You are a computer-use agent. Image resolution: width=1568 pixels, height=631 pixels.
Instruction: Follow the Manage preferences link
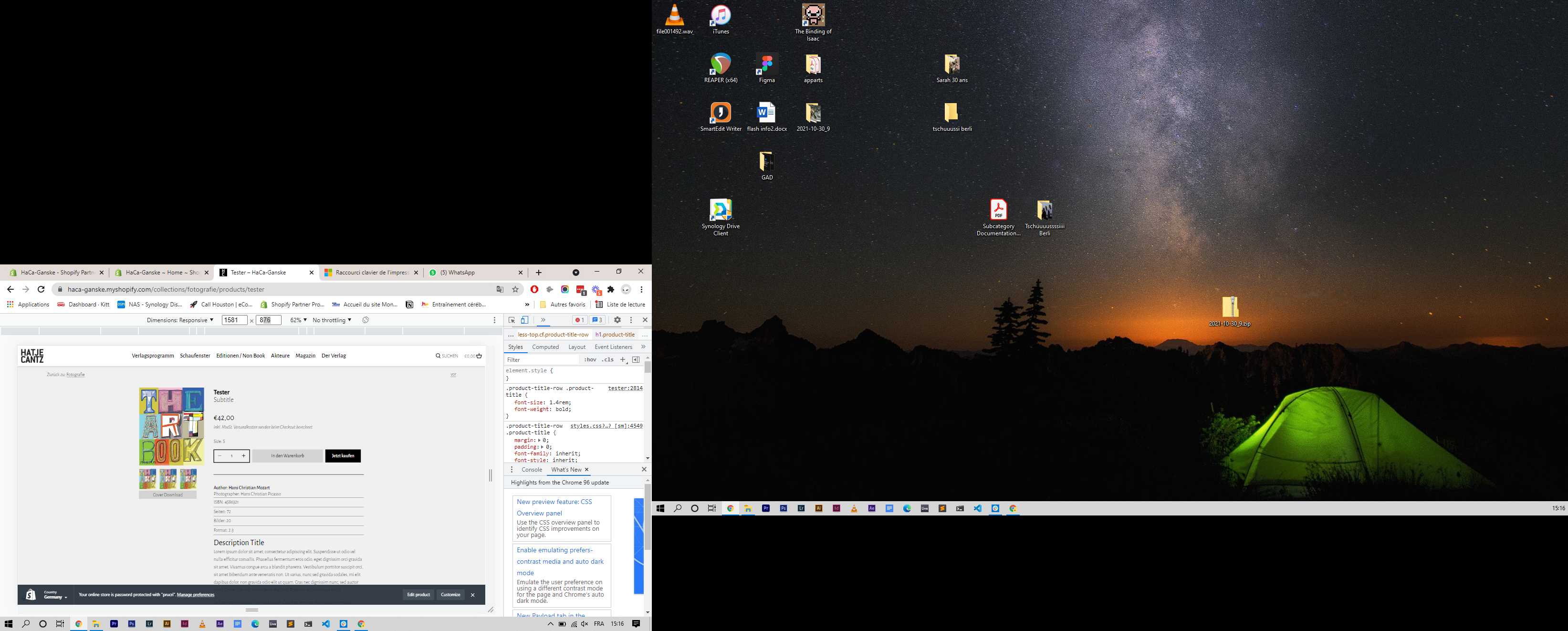point(195,595)
